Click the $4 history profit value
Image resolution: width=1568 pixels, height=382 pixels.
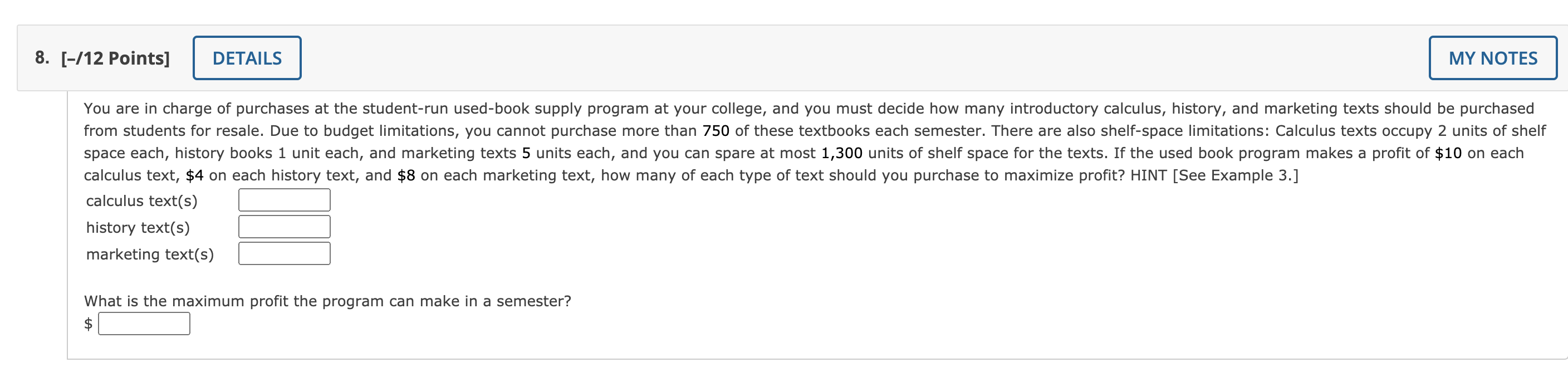(195, 175)
